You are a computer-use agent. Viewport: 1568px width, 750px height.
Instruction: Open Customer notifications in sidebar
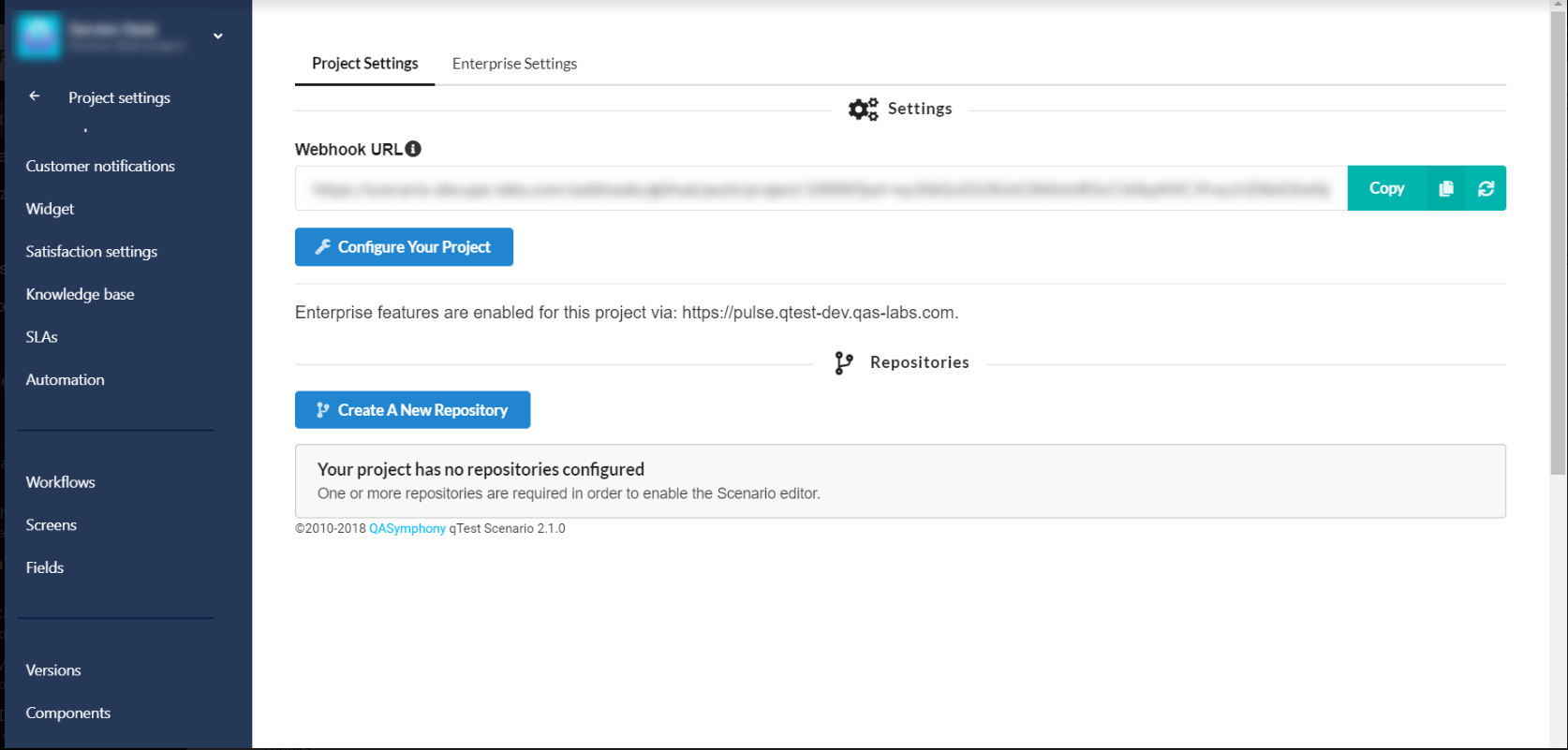100,167
